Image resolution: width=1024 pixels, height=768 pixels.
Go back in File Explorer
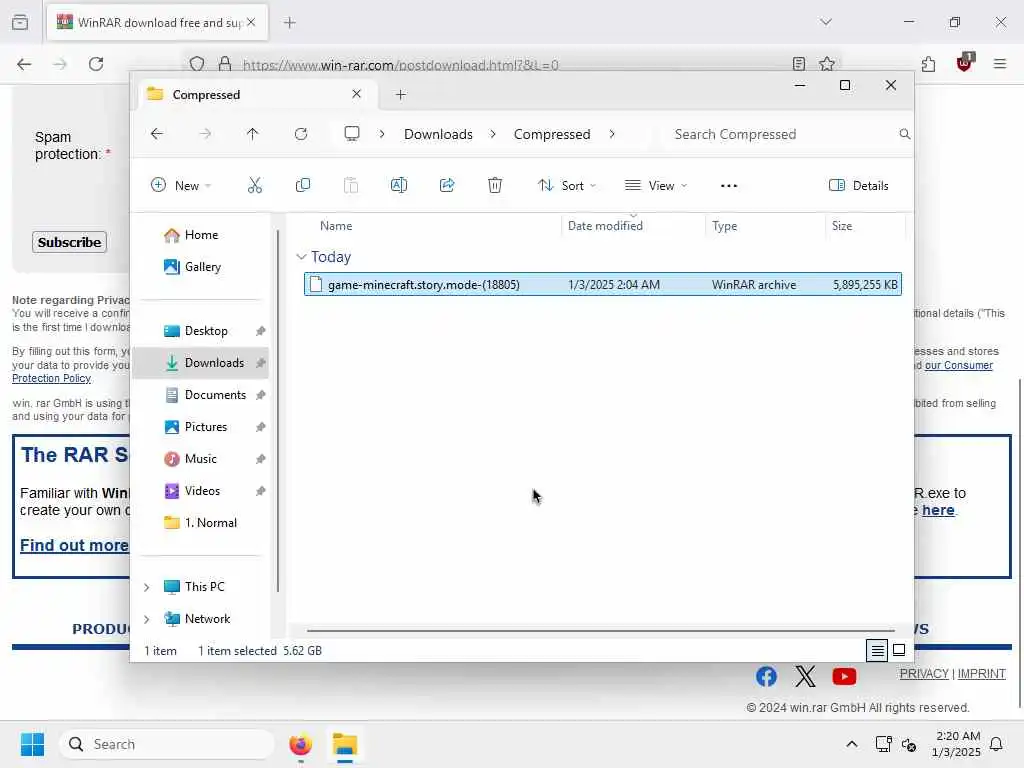pyautogui.click(x=157, y=134)
